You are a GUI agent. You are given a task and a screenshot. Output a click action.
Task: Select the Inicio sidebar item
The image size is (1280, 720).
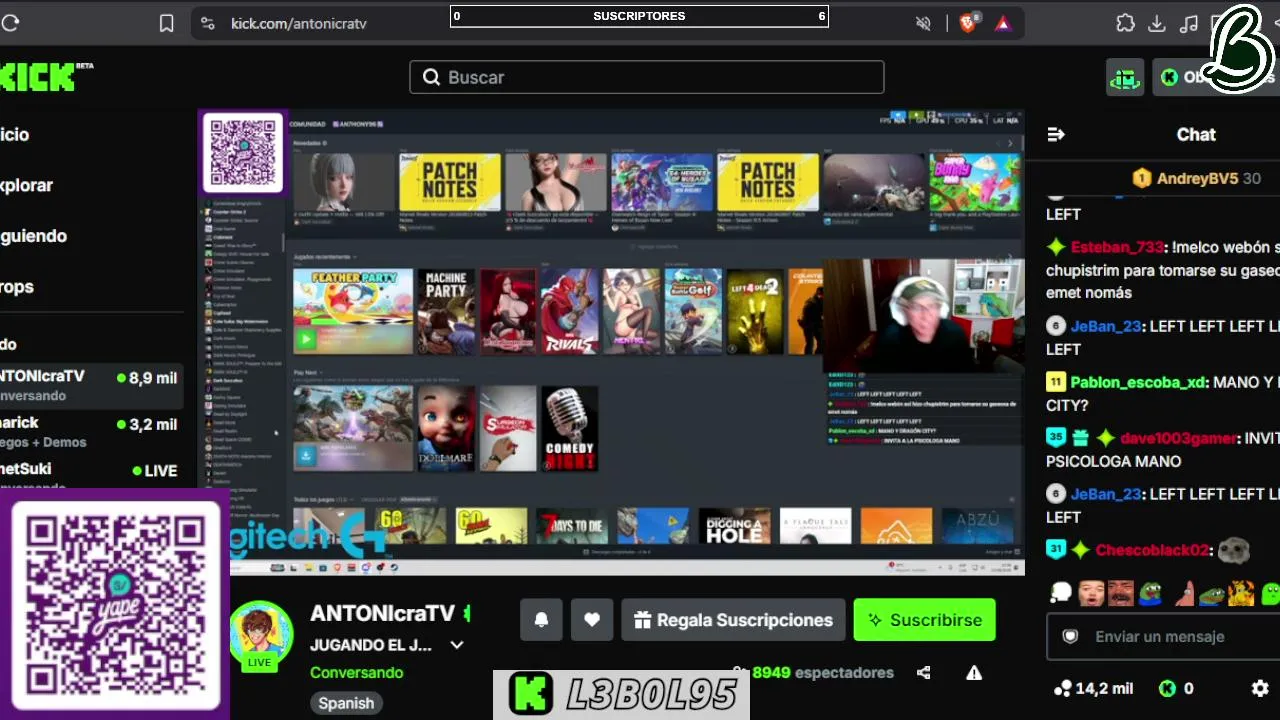14,134
